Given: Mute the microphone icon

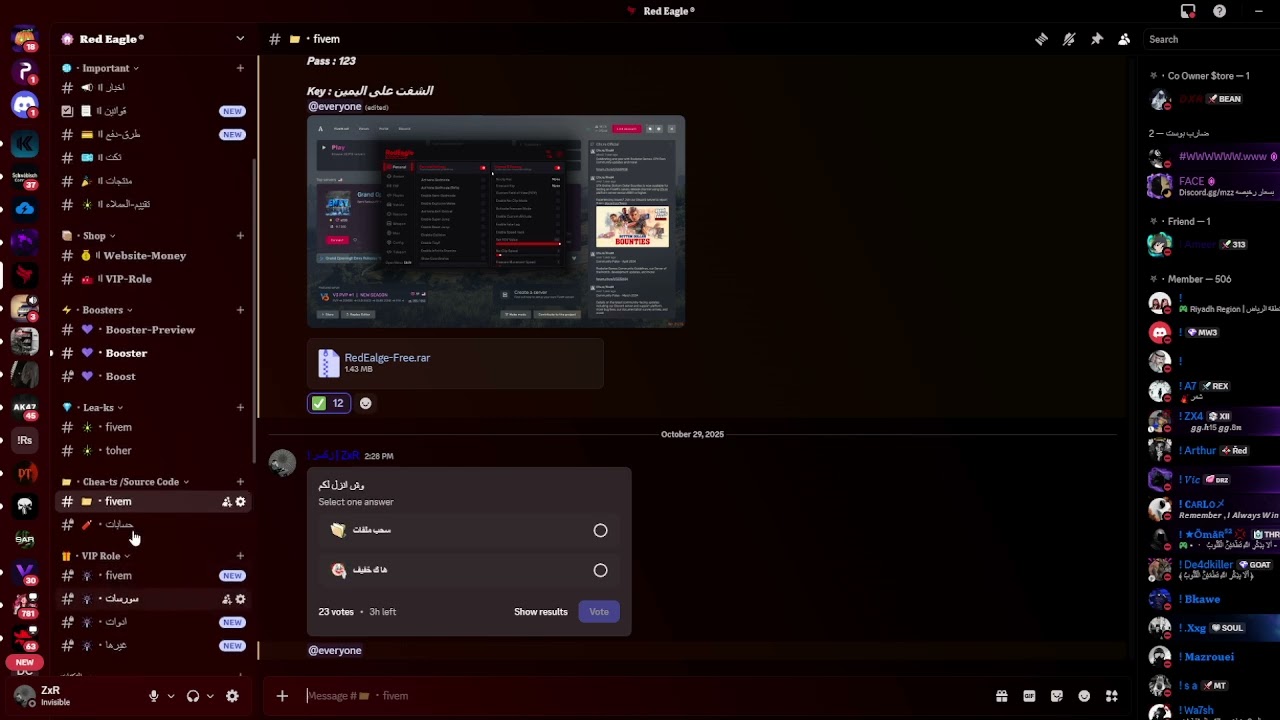Looking at the screenshot, I should click(154, 696).
